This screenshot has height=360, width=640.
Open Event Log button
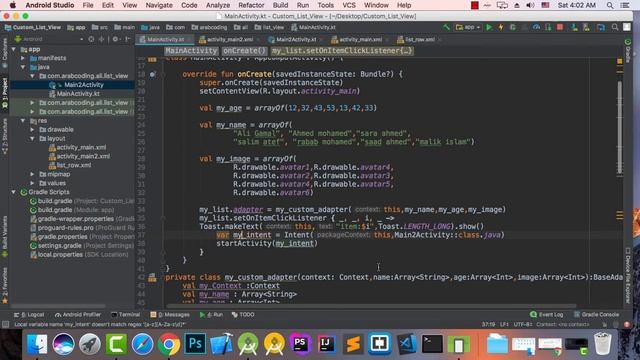[x=547, y=315]
